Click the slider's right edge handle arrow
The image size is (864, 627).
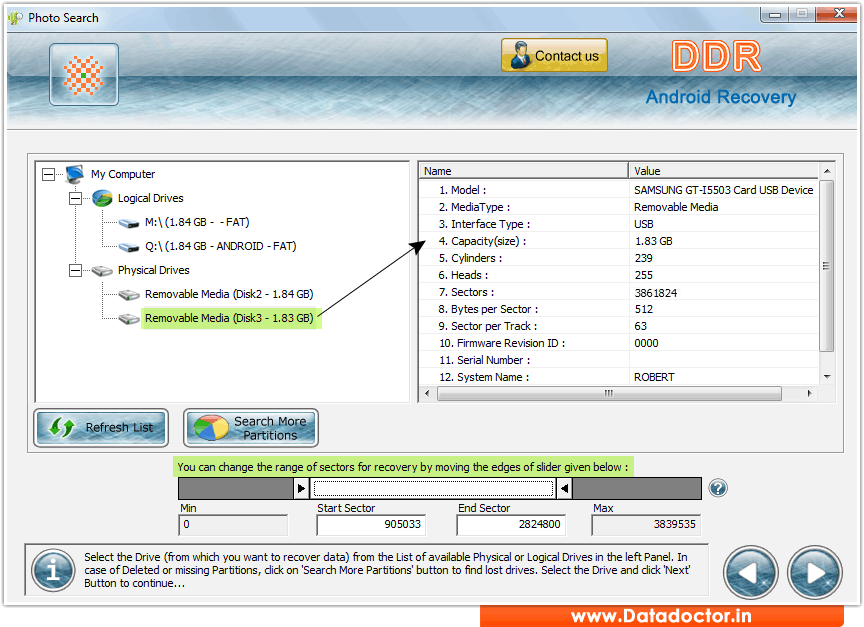564,489
